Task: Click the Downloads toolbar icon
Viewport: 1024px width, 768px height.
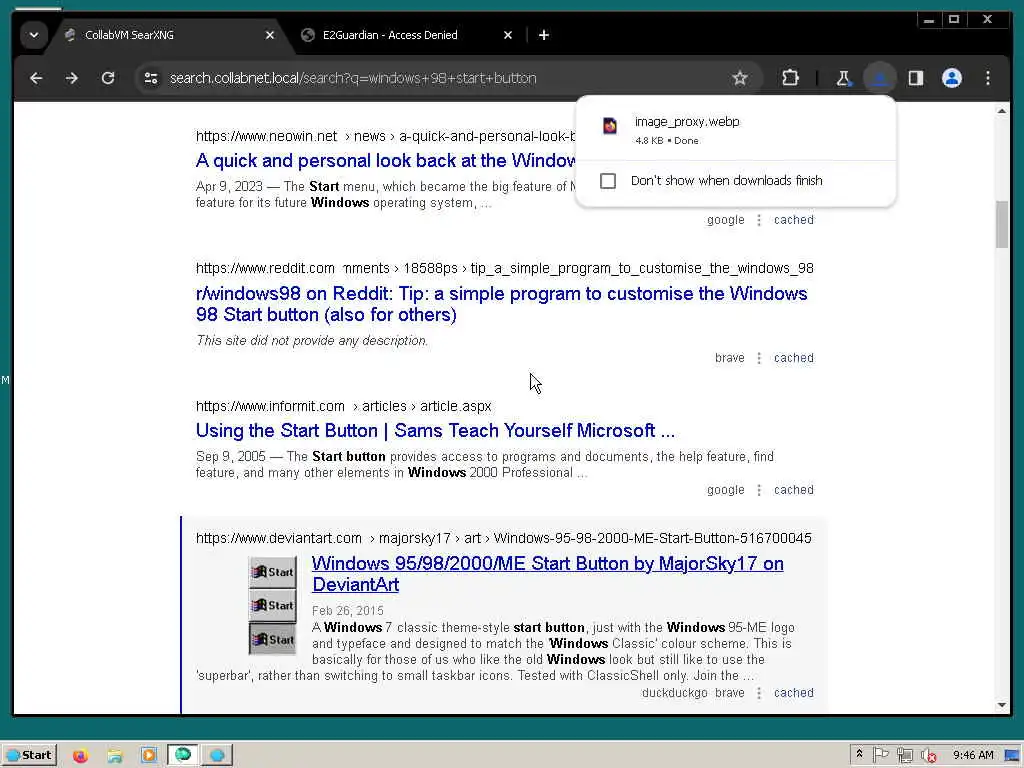Action: click(x=880, y=78)
